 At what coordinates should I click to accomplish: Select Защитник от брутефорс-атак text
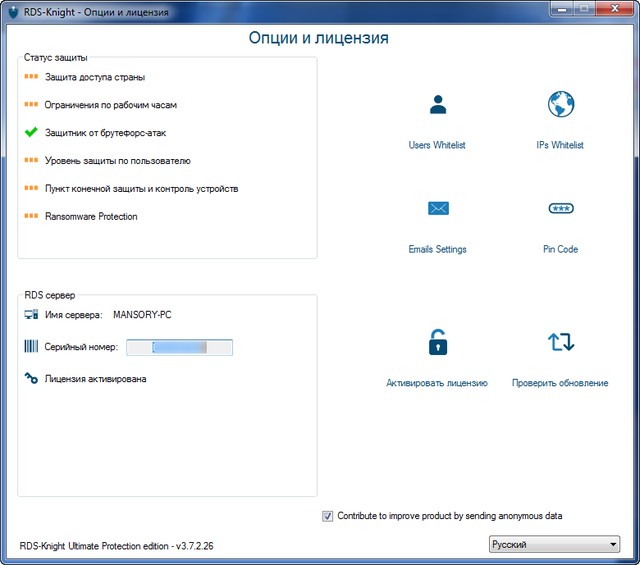pos(105,133)
